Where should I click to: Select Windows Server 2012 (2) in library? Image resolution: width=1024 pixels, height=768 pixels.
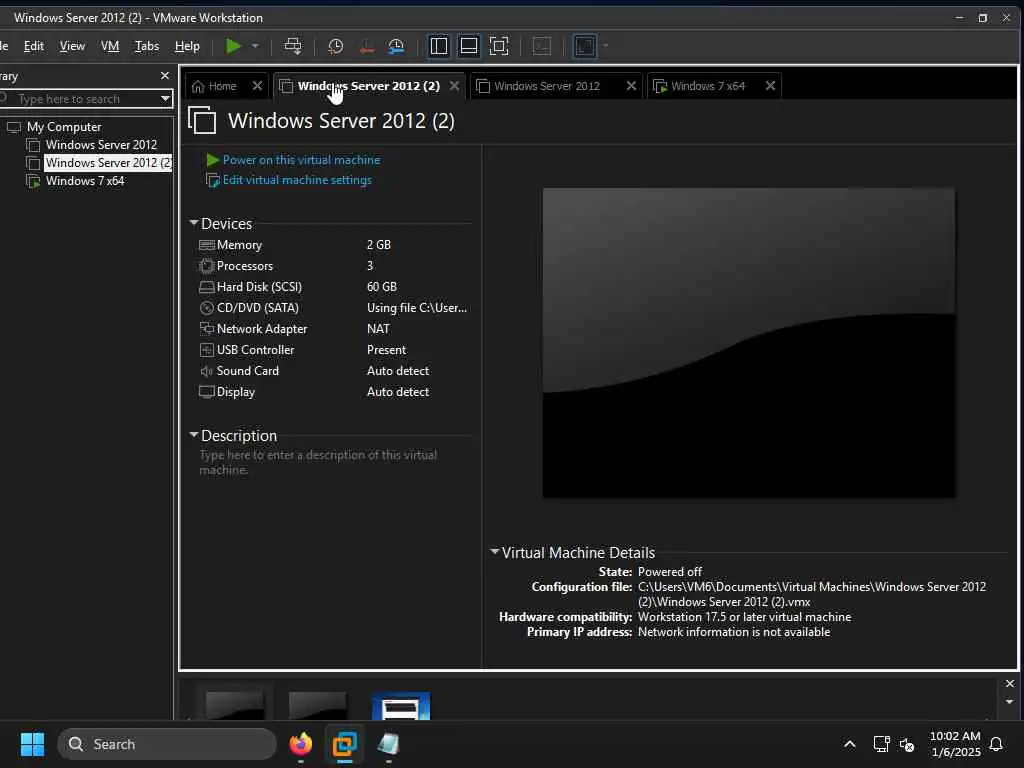[108, 163]
